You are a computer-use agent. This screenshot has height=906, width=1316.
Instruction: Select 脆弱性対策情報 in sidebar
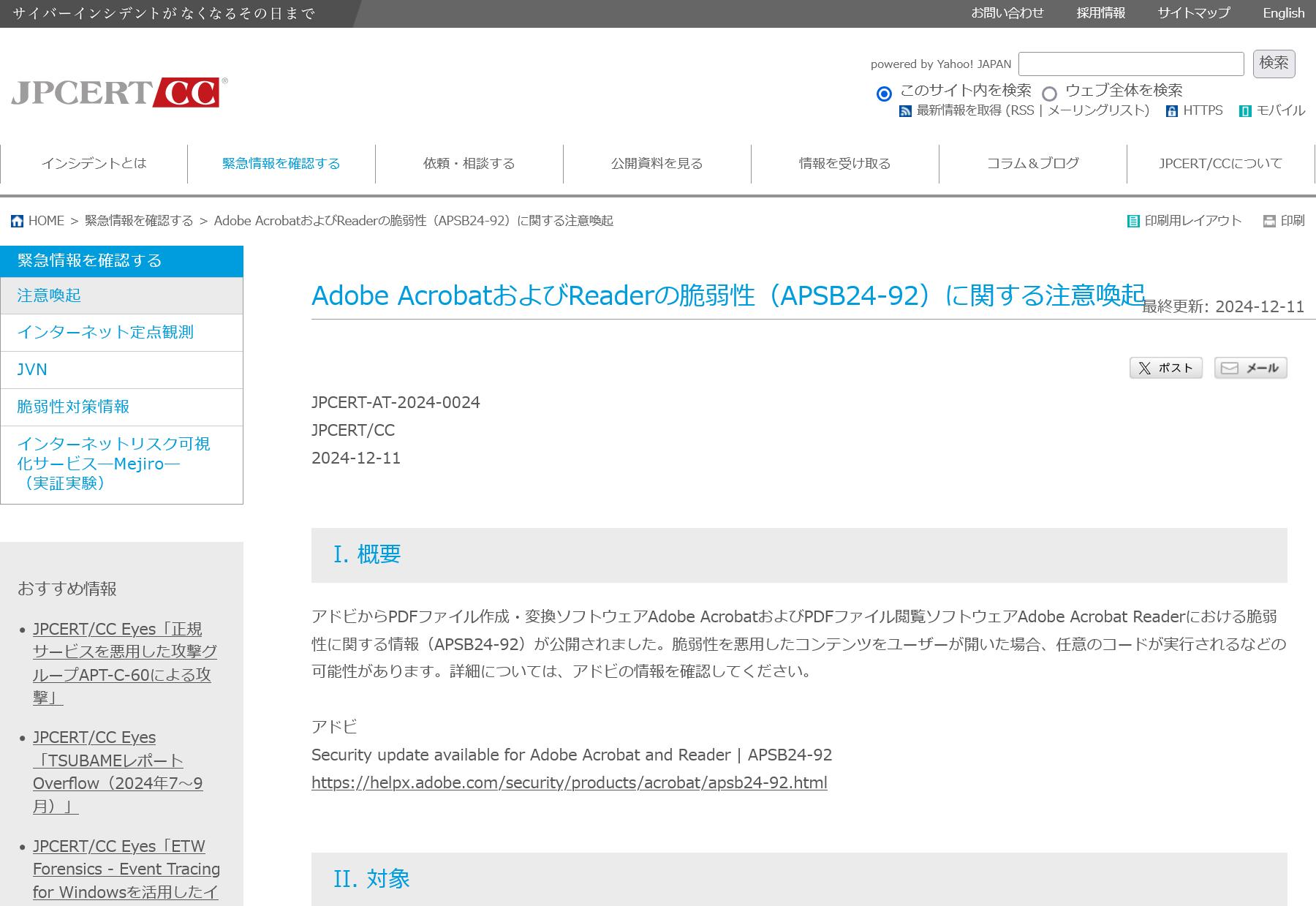pos(121,407)
